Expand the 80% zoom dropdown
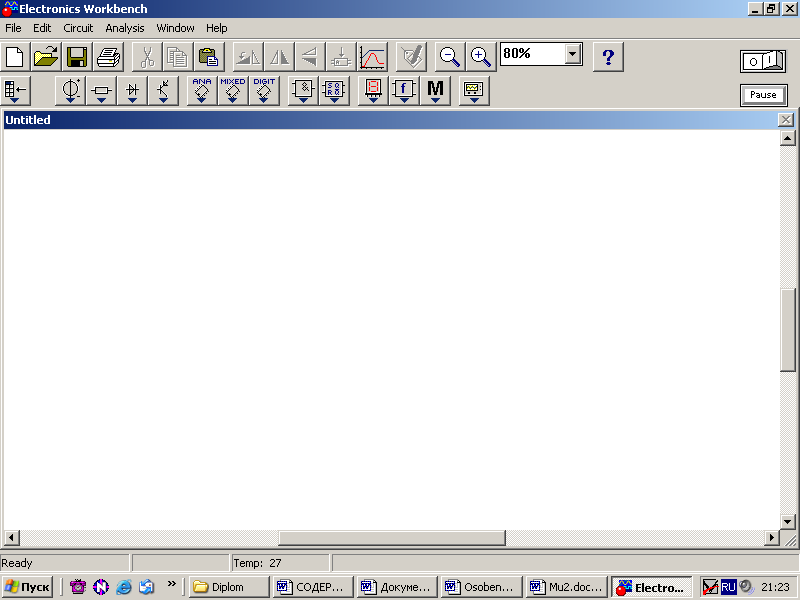The height and width of the screenshot is (600, 800). pos(573,54)
